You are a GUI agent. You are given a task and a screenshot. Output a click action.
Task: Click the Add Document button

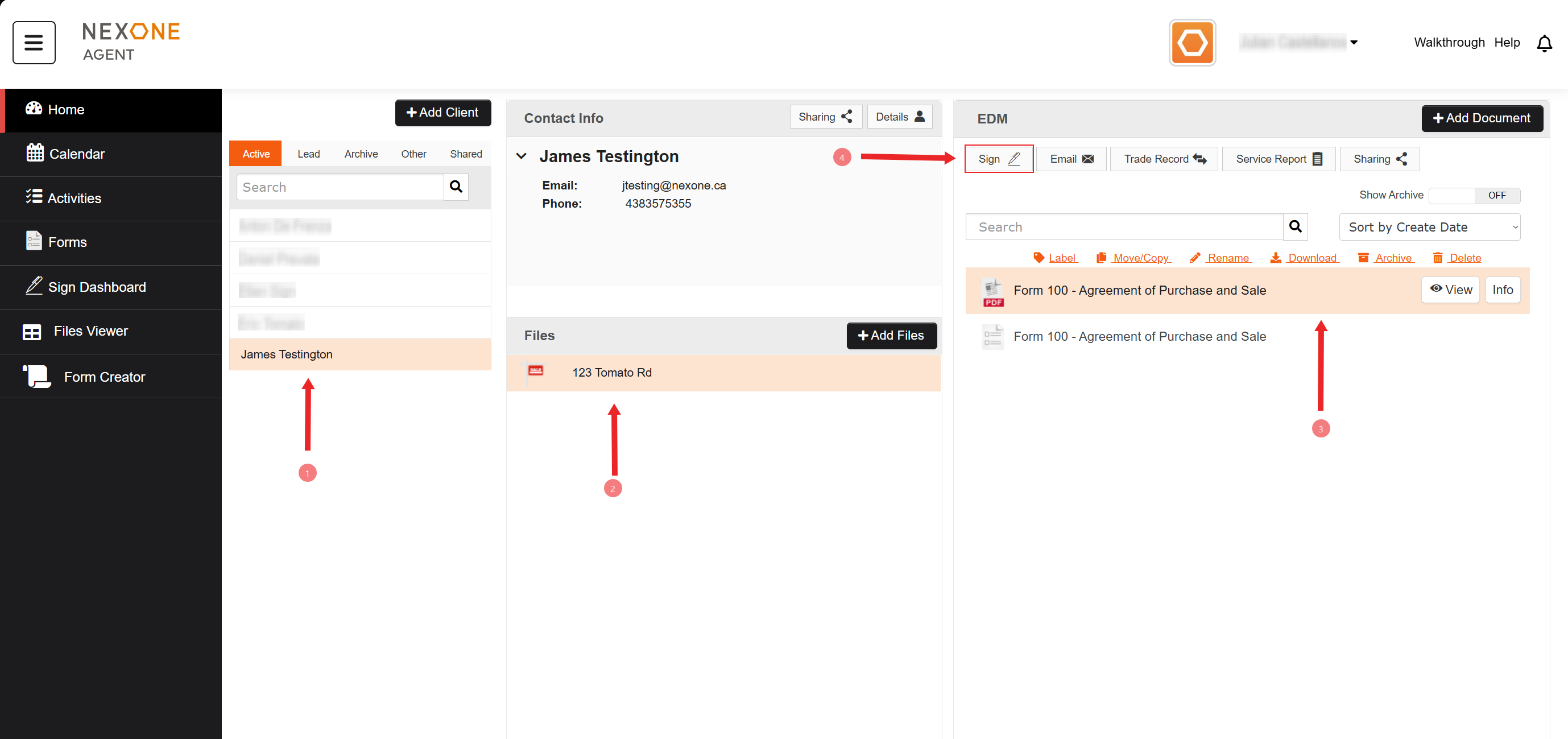click(x=1482, y=118)
